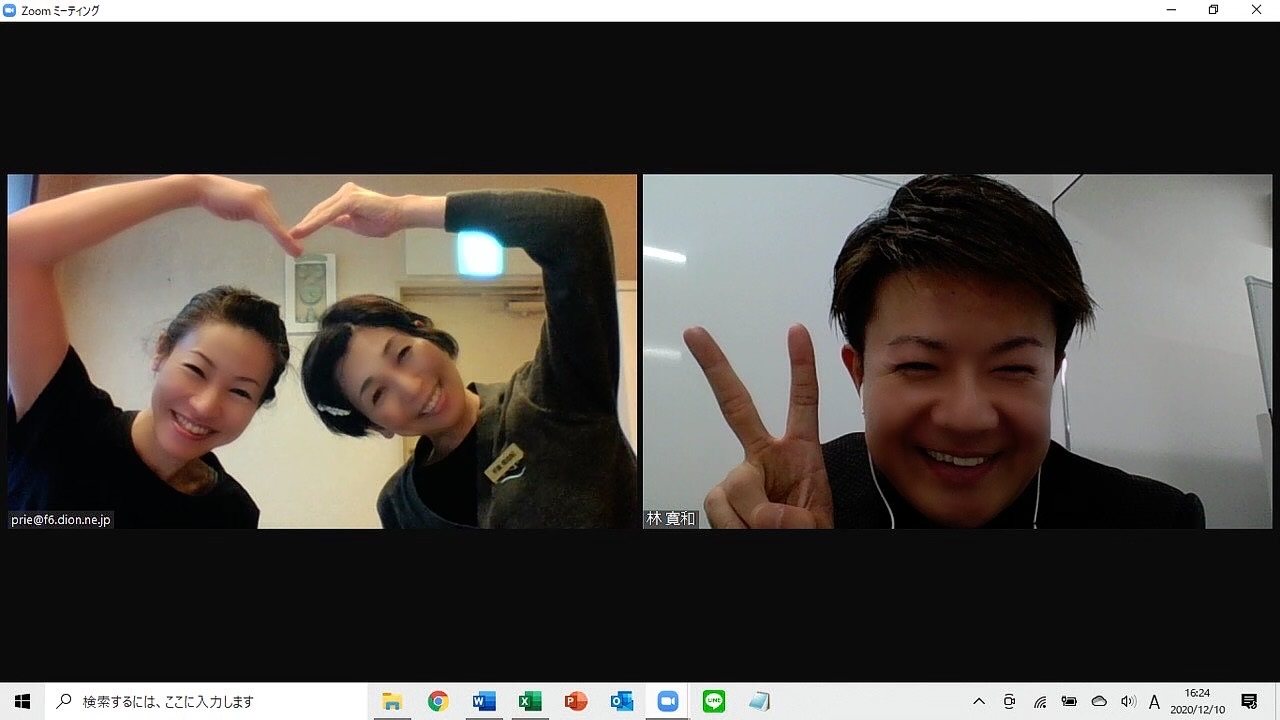The height and width of the screenshot is (720, 1280).
Task: Expand hidden system tray icons
Action: coord(979,702)
